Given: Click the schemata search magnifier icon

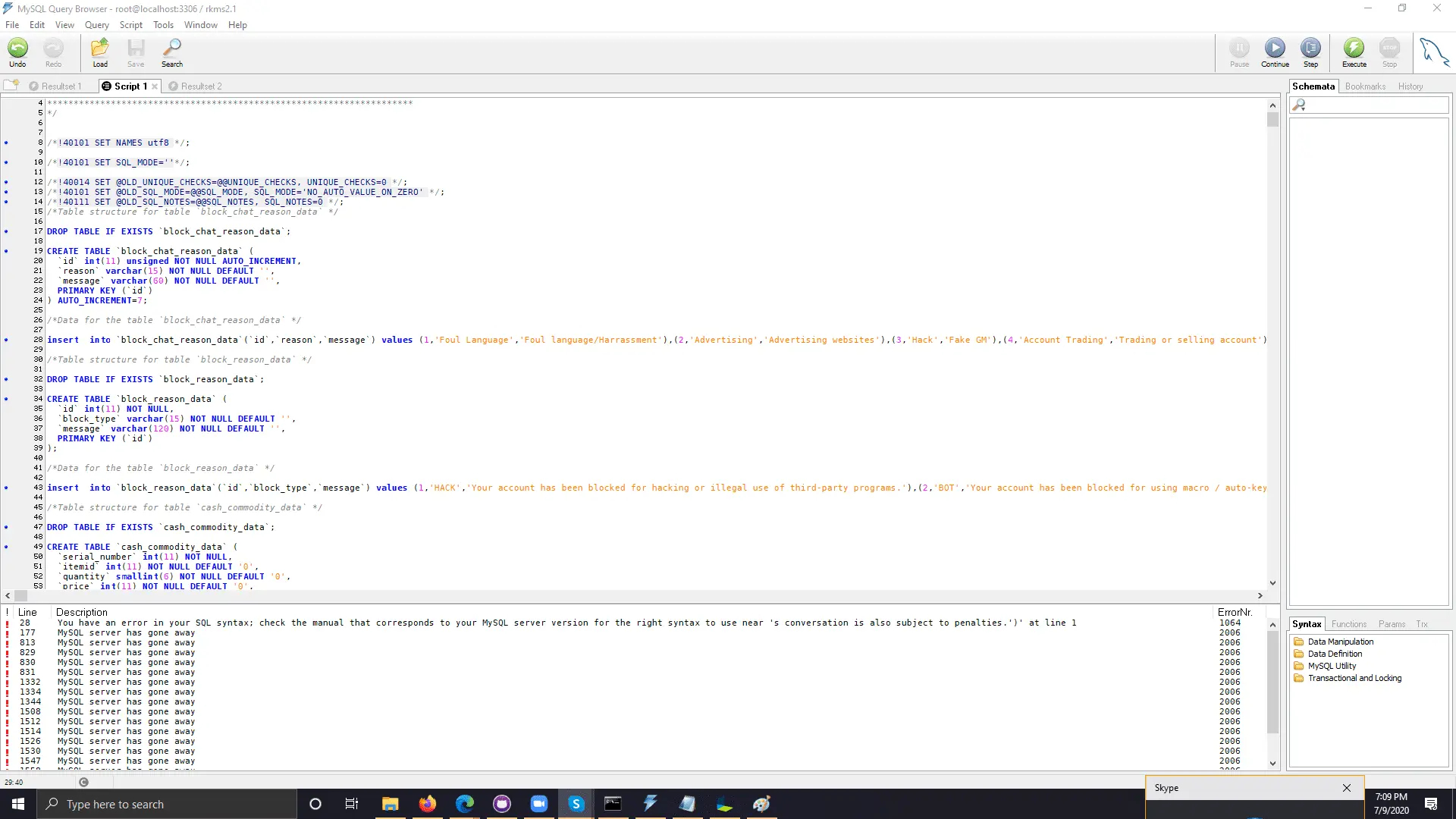Looking at the screenshot, I should point(1299,105).
